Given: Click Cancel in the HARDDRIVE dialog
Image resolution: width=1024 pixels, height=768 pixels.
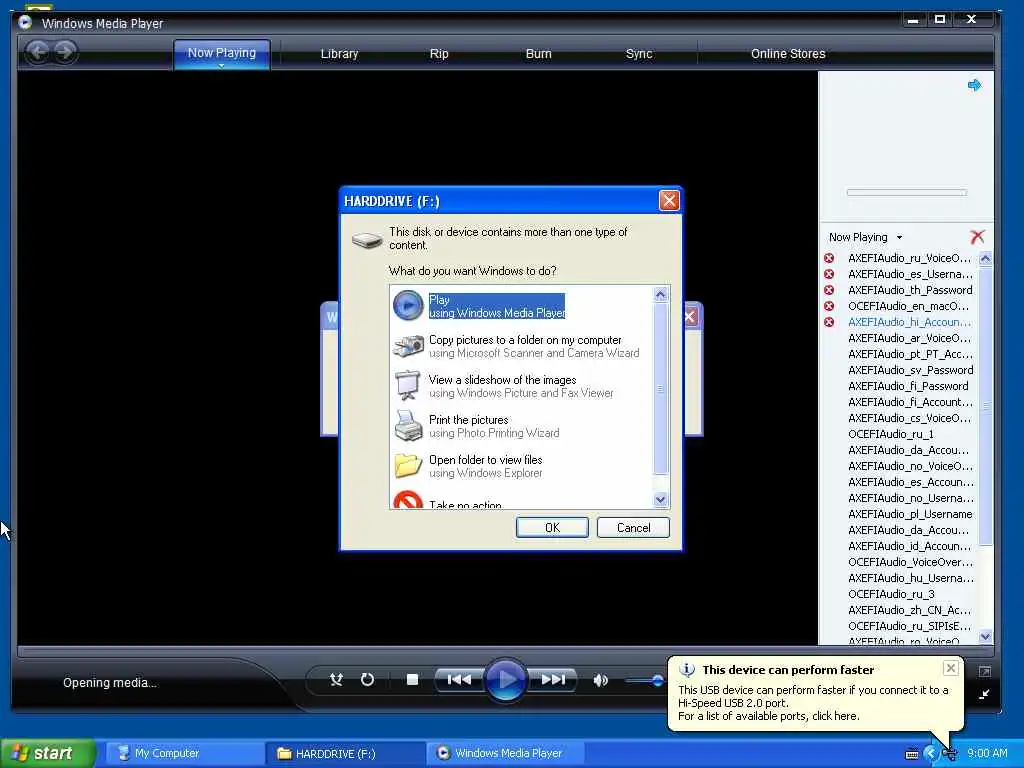Looking at the screenshot, I should tap(633, 528).
